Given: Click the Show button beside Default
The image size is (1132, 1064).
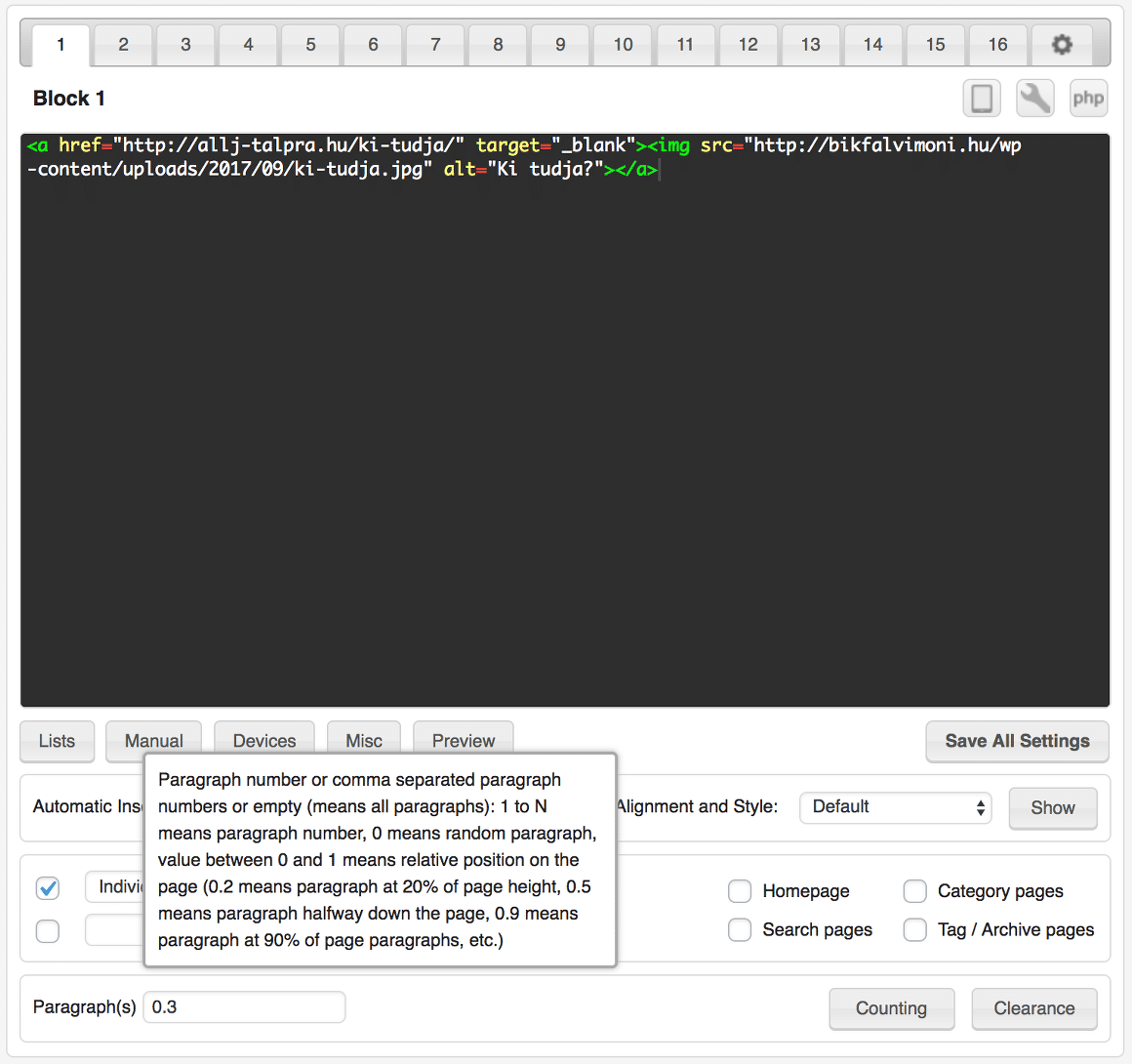Looking at the screenshot, I should 1053,807.
